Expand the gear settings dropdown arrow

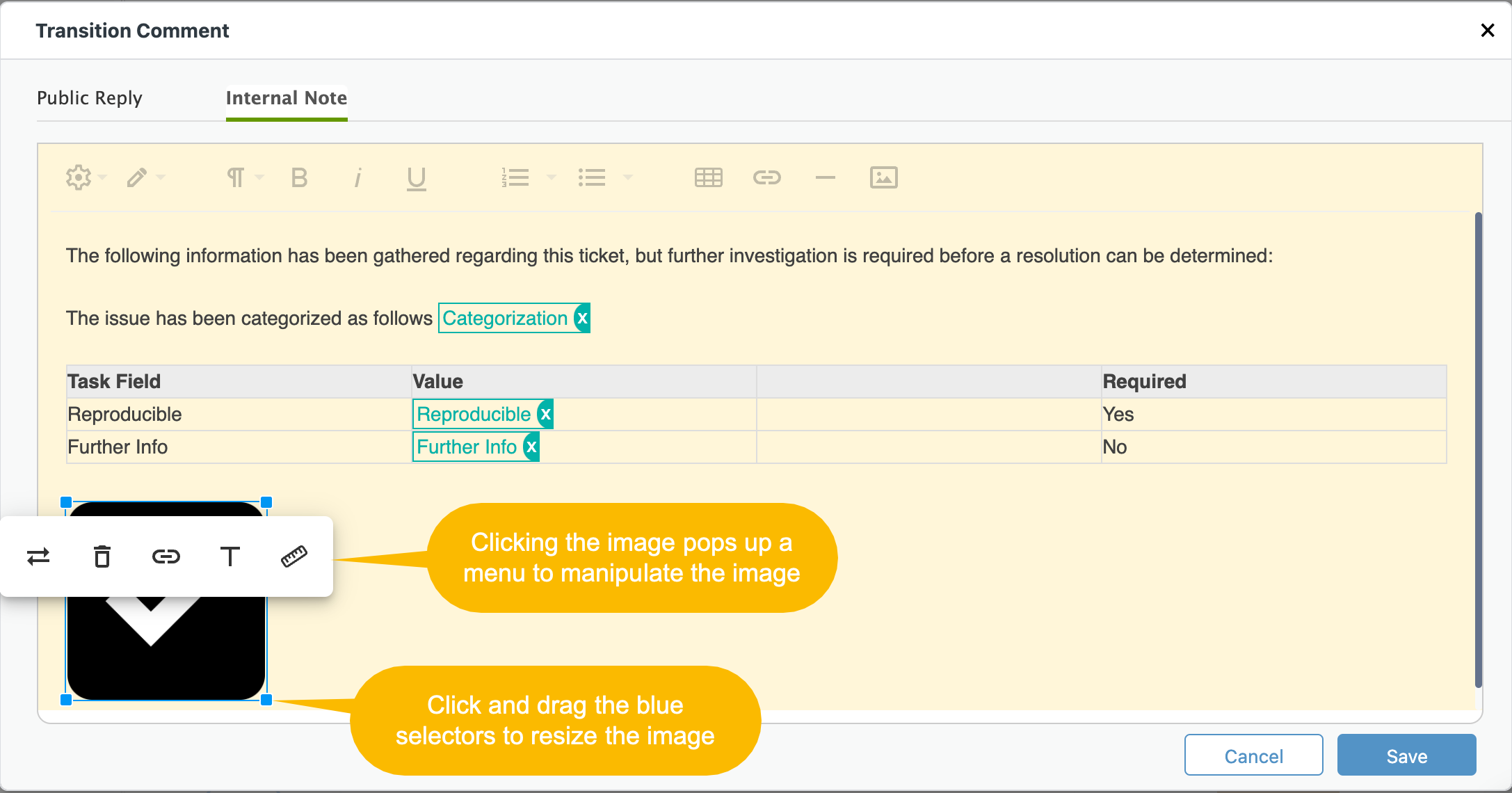point(103,177)
